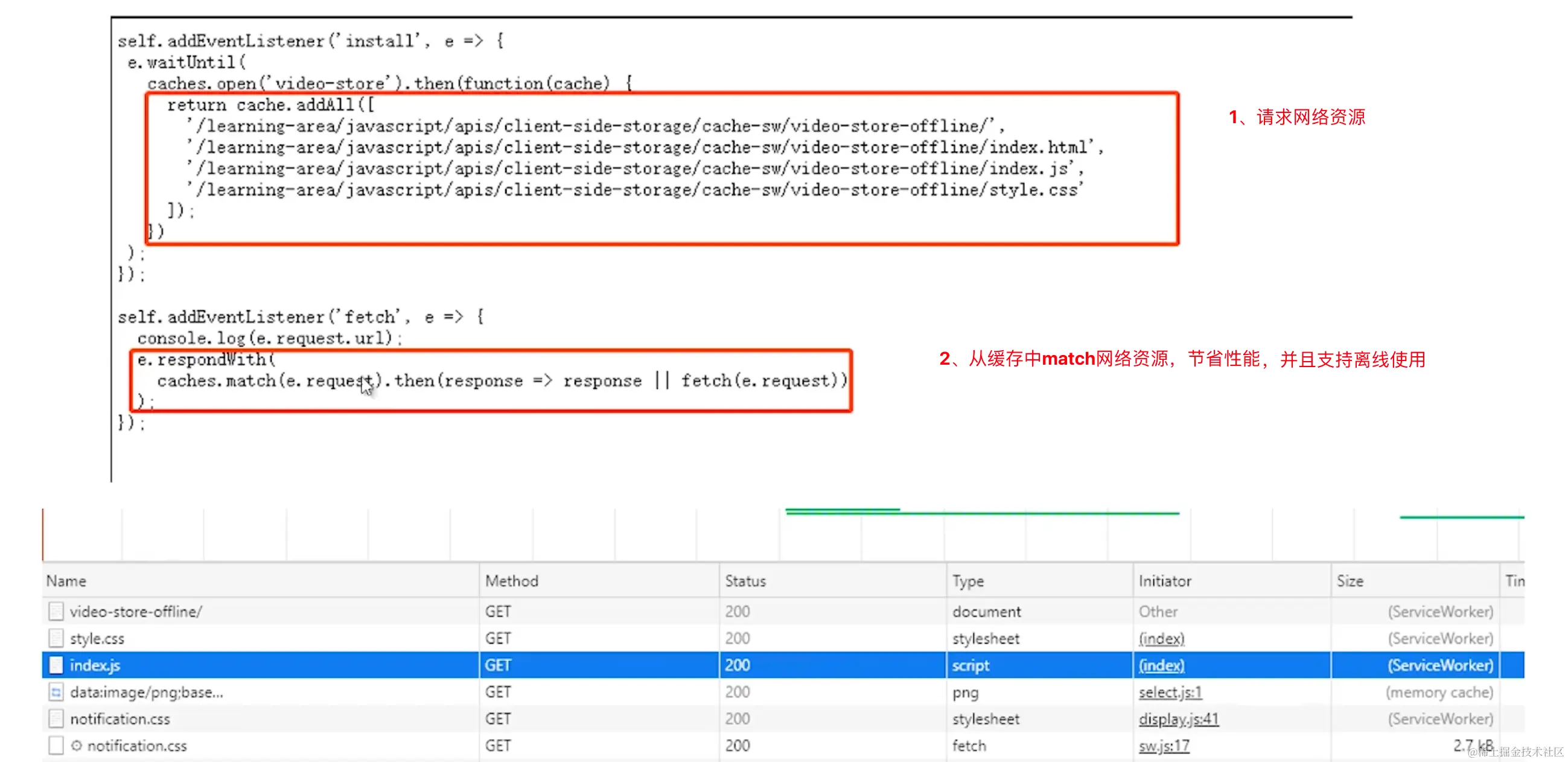Click the Status column header
The image size is (1568, 762).
click(x=745, y=580)
